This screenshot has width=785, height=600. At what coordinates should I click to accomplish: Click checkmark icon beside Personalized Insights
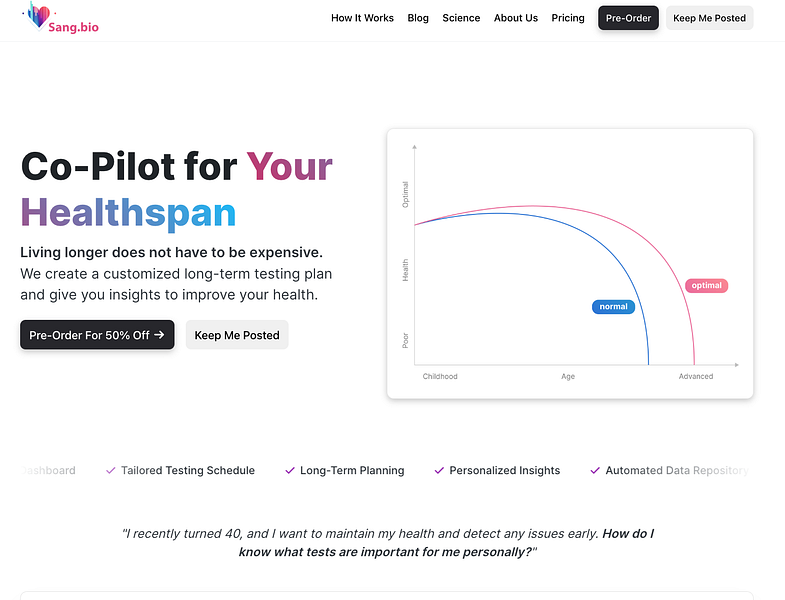click(x=439, y=471)
